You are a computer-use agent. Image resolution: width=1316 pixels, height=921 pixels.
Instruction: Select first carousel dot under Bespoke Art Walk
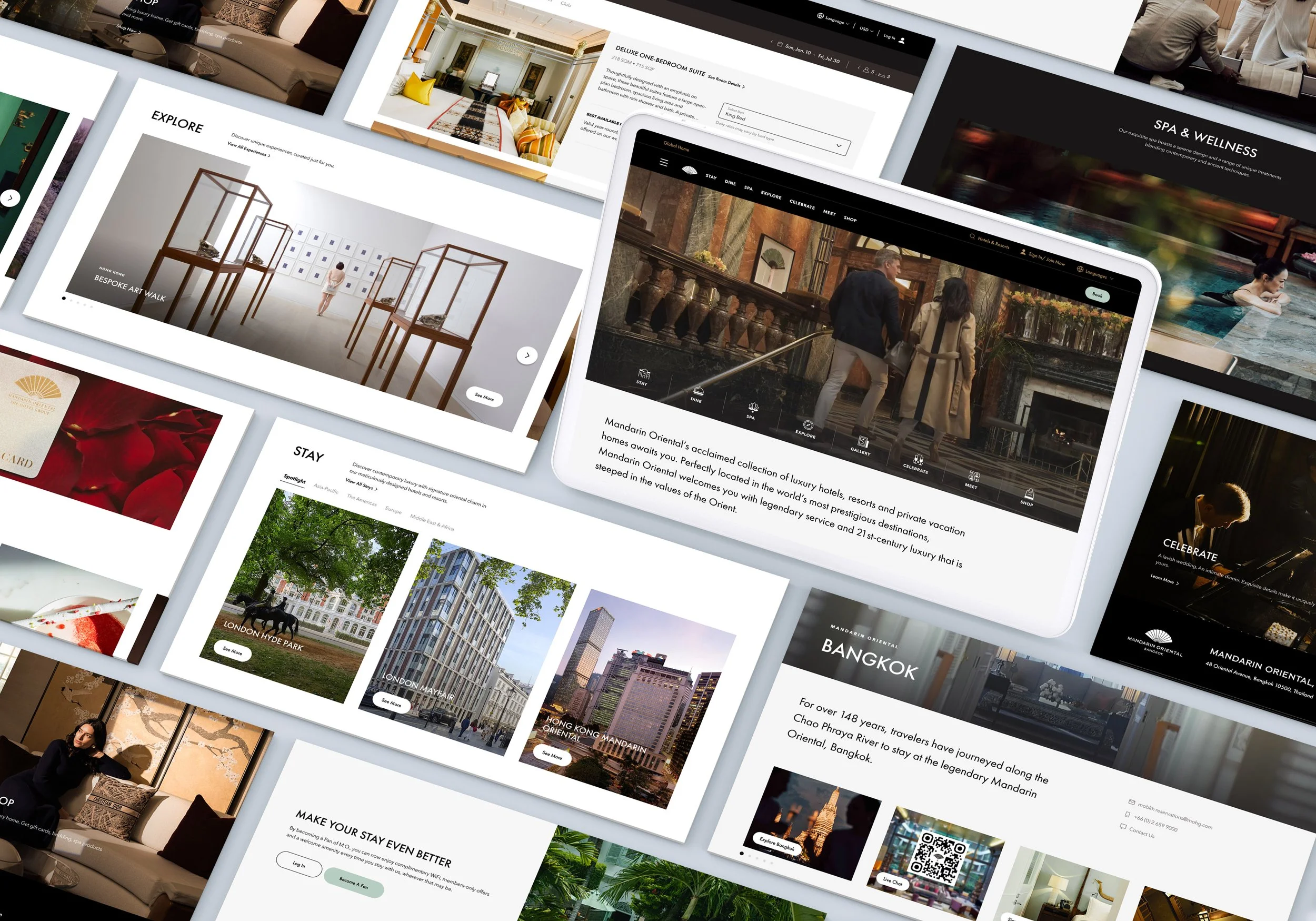click(x=64, y=298)
